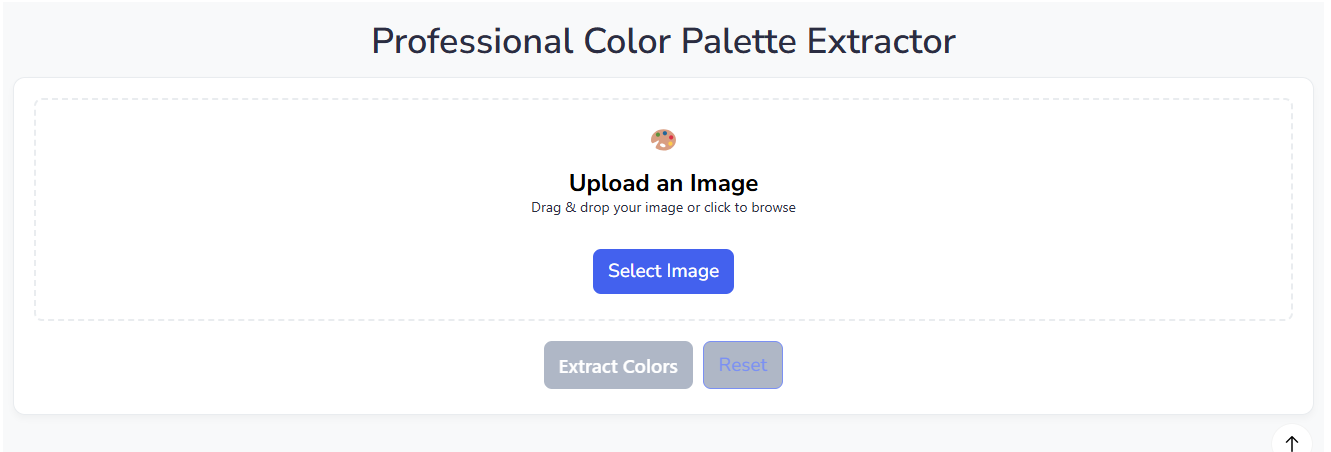
Task: Click the scroll-to-top arrow button
Action: pyautogui.click(x=1292, y=442)
